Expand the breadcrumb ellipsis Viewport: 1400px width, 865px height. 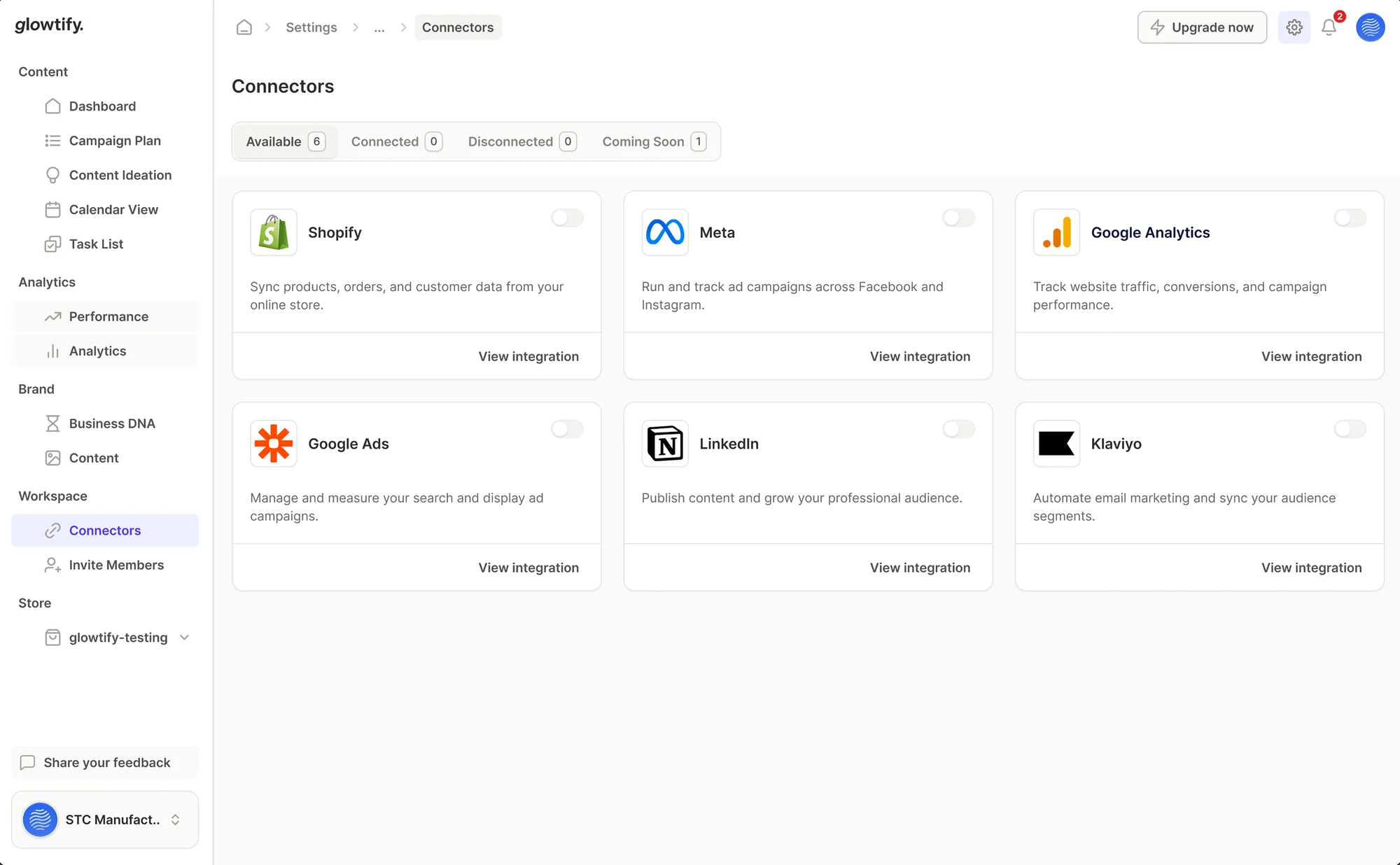click(379, 27)
